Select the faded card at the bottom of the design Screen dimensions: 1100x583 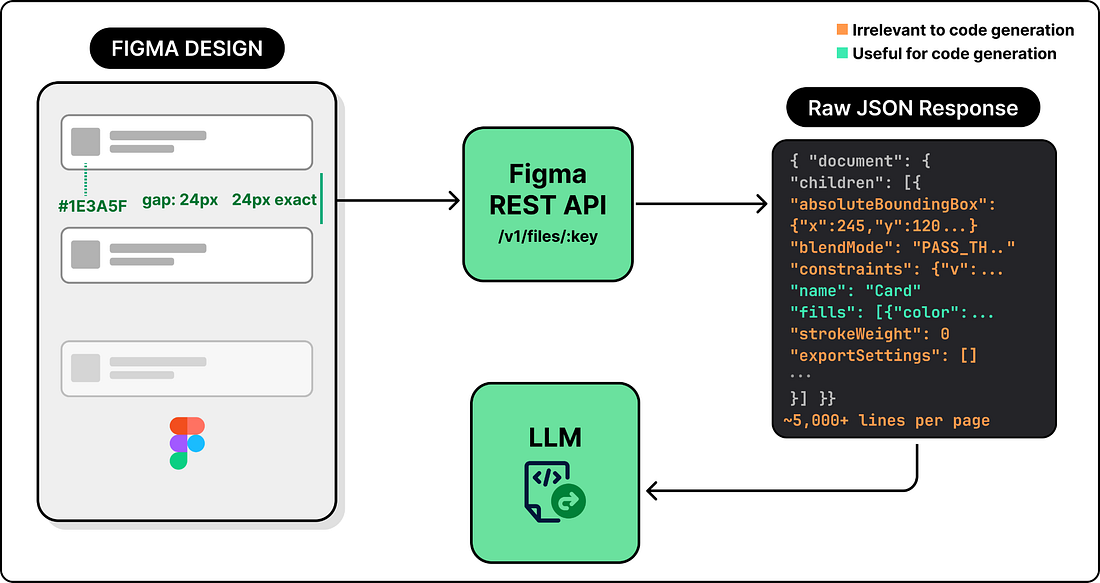187,368
